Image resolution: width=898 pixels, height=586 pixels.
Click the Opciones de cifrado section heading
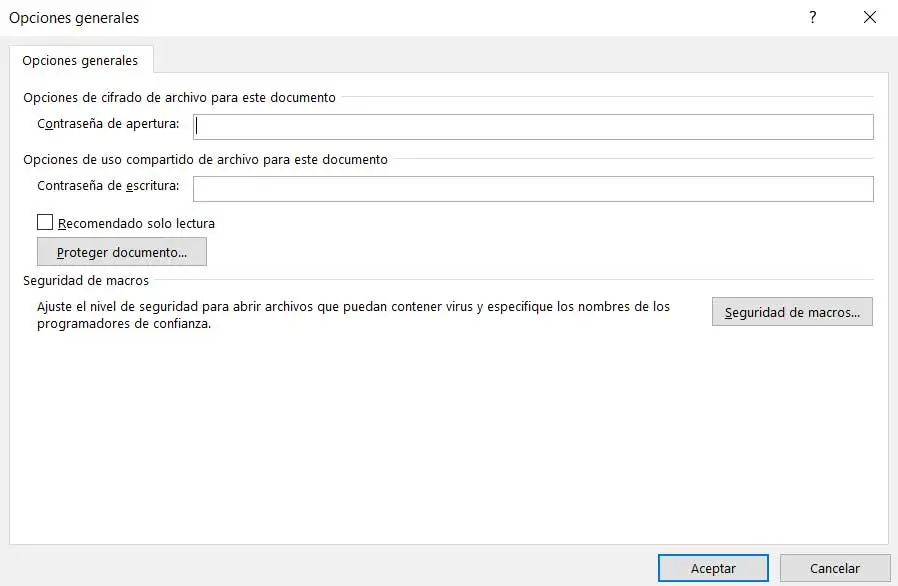pos(179,98)
